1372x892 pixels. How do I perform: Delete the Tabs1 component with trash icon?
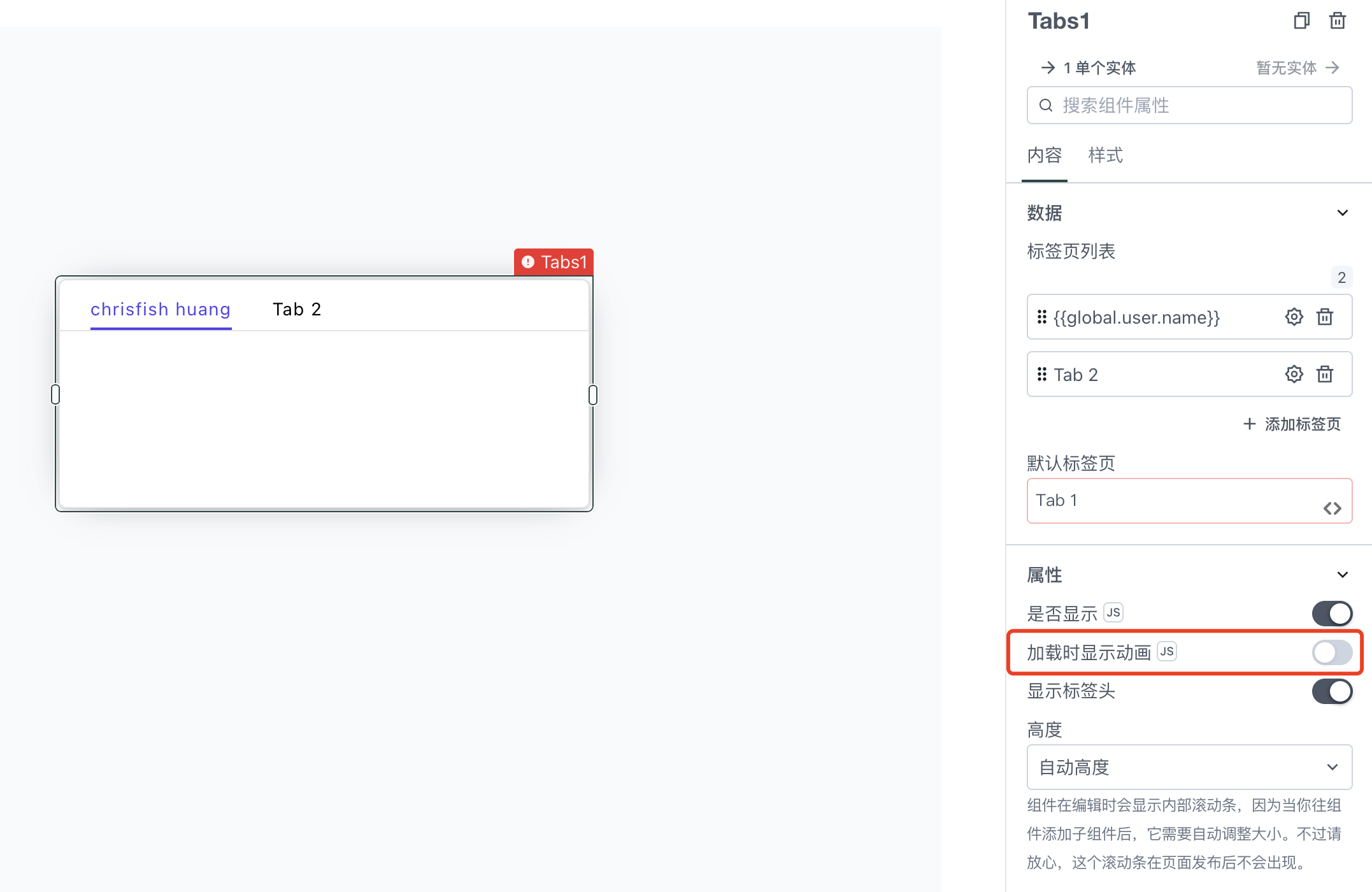[x=1338, y=21]
